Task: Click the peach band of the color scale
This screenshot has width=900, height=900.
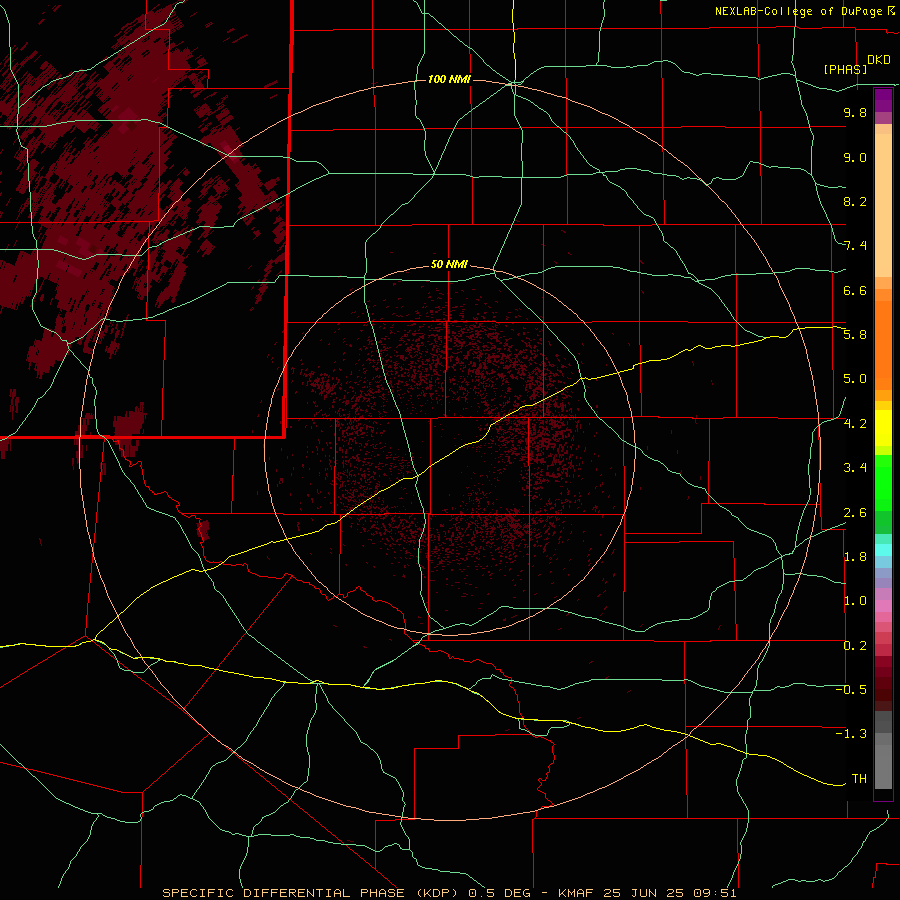Action: pyautogui.click(x=883, y=205)
